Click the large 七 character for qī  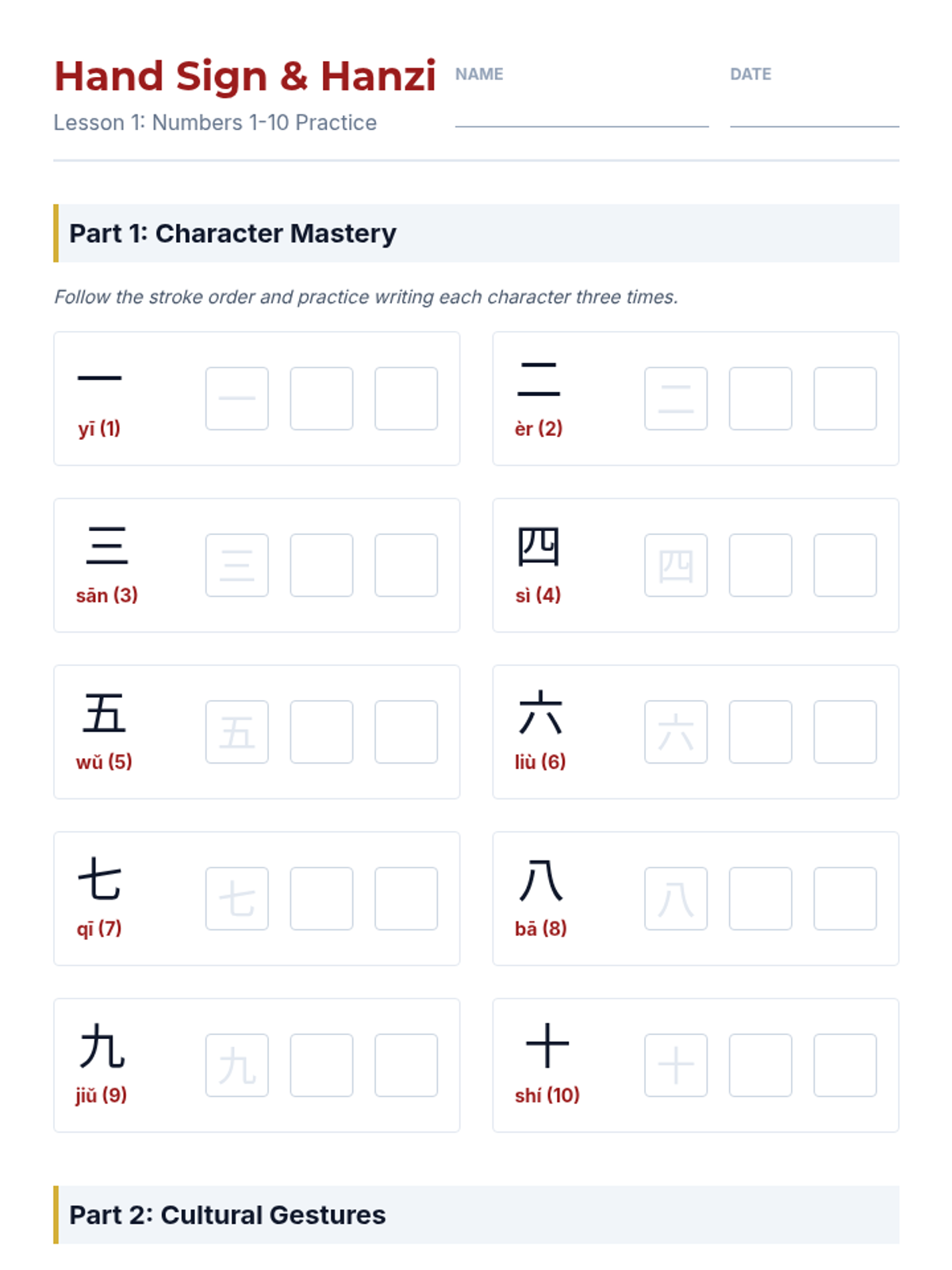[x=99, y=879]
